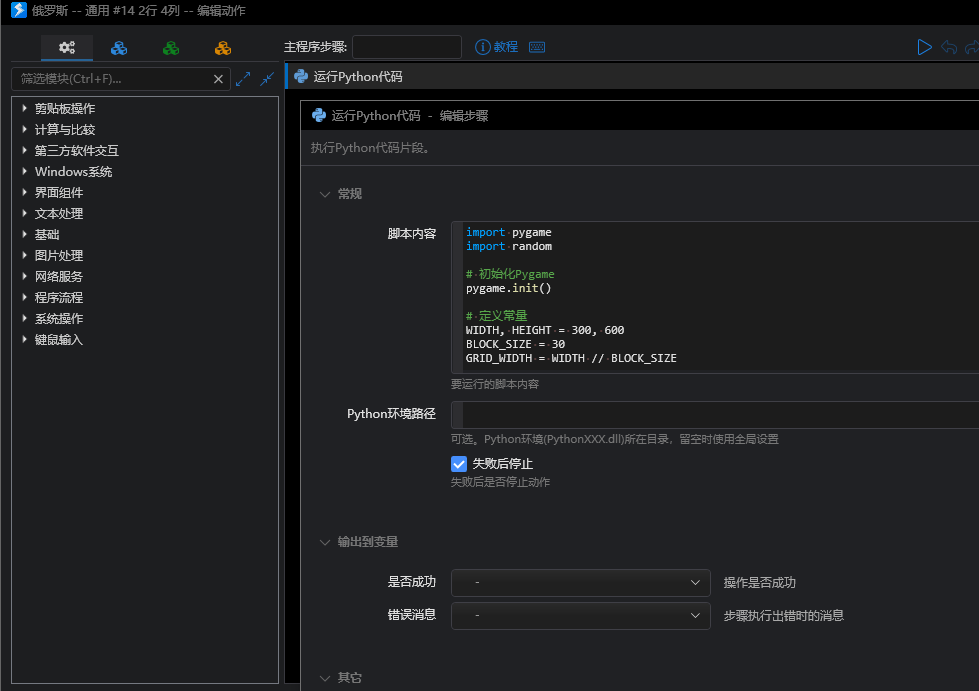979x691 pixels.
Task: Switch to the blue cubes module tab
Action: click(x=119, y=47)
